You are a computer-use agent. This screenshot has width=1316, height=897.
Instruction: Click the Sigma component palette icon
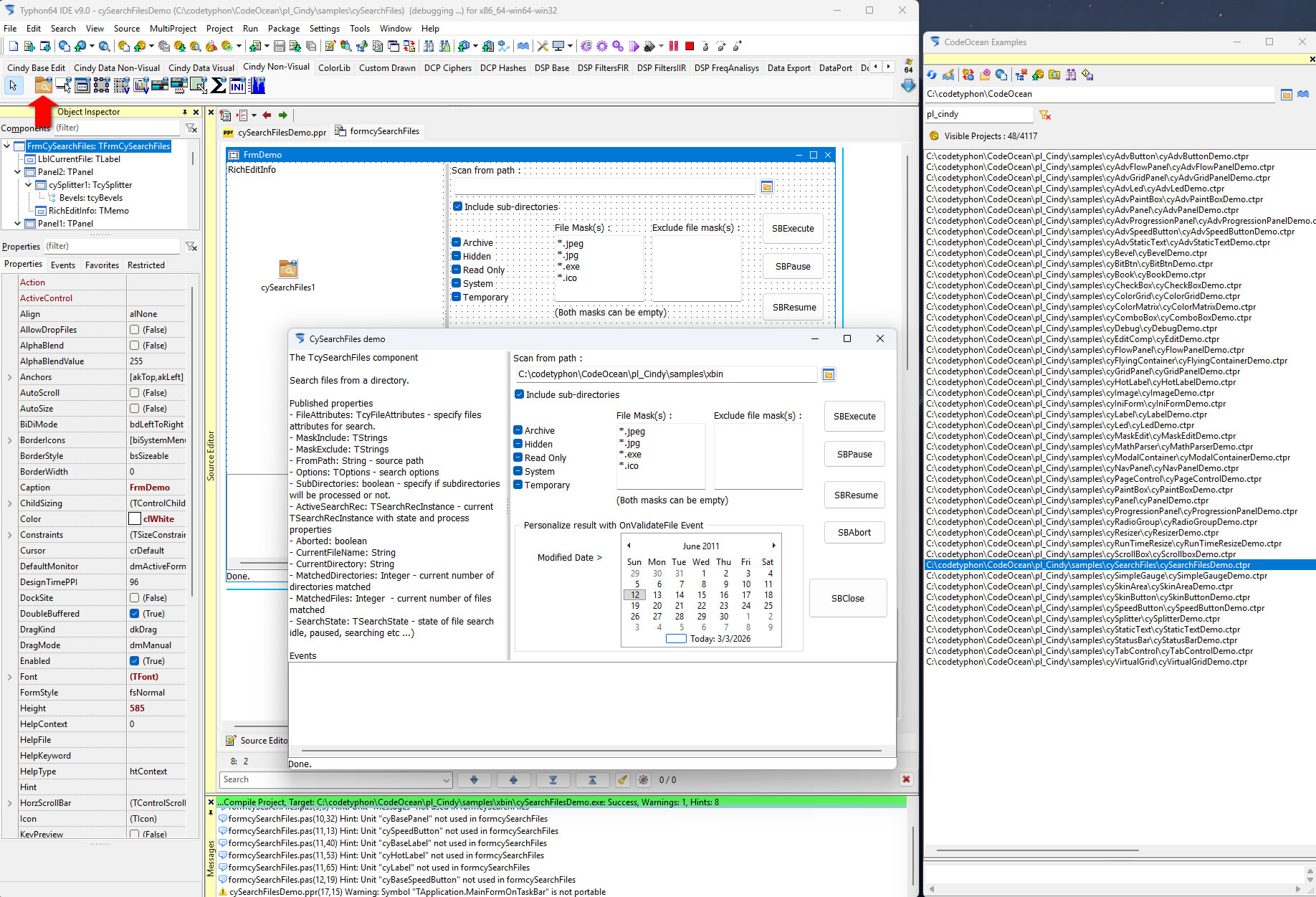[x=219, y=86]
